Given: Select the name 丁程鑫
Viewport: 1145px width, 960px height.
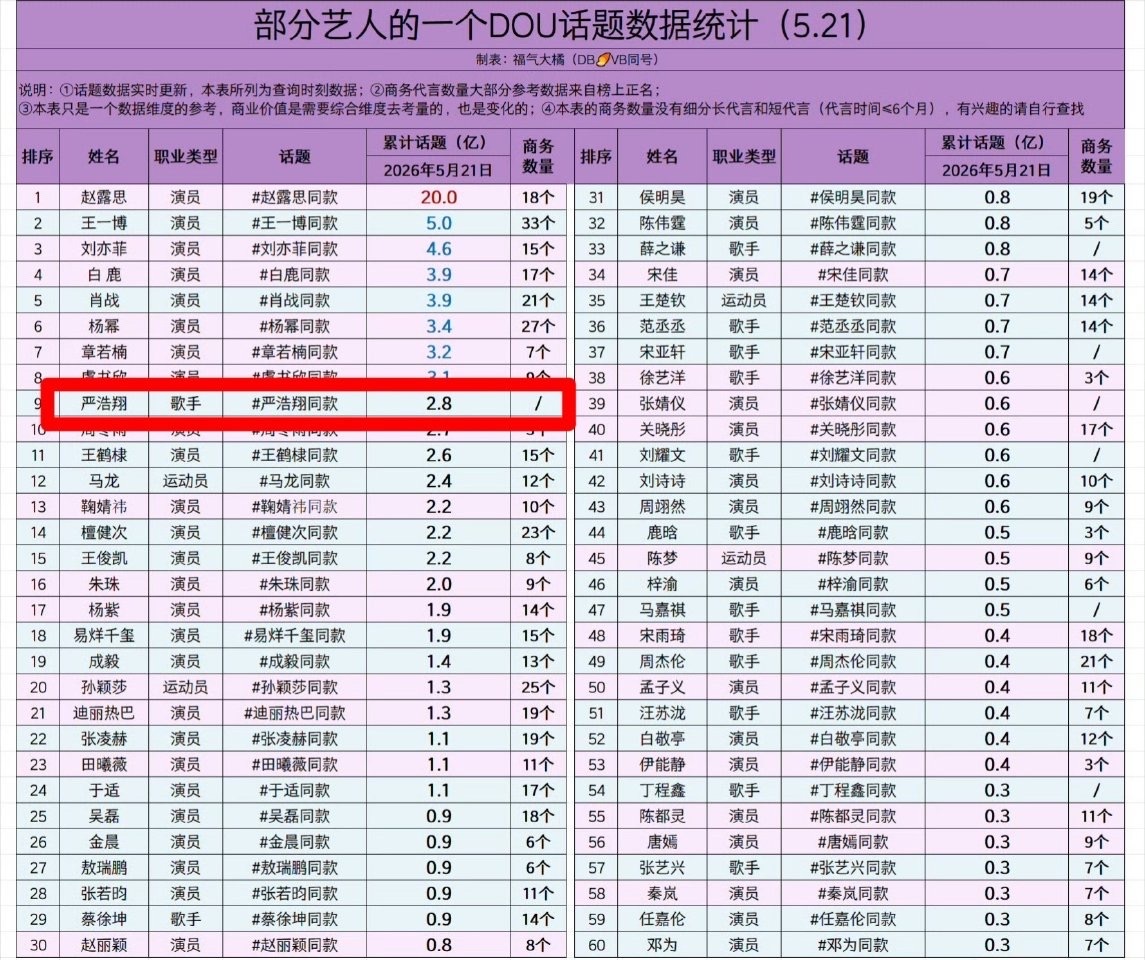Looking at the screenshot, I should pyautogui.click(x=662, y=791).
